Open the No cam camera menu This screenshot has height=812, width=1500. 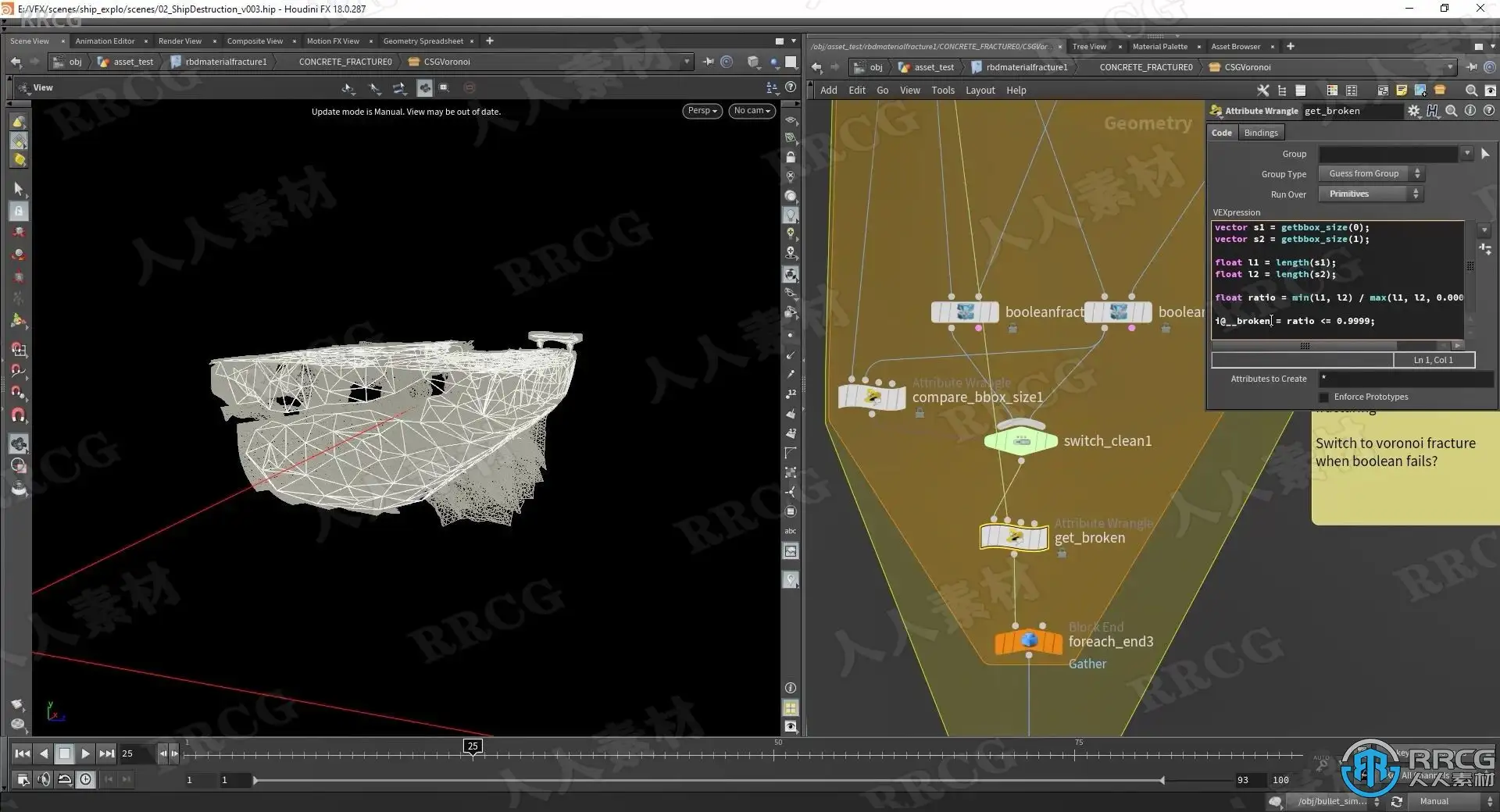pos(752,111)
